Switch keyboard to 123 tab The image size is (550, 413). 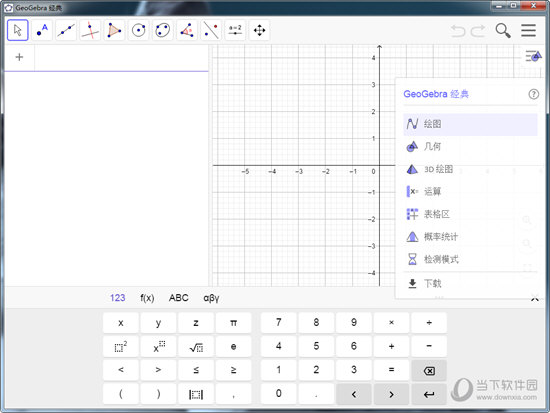click(x=118, y=298)
